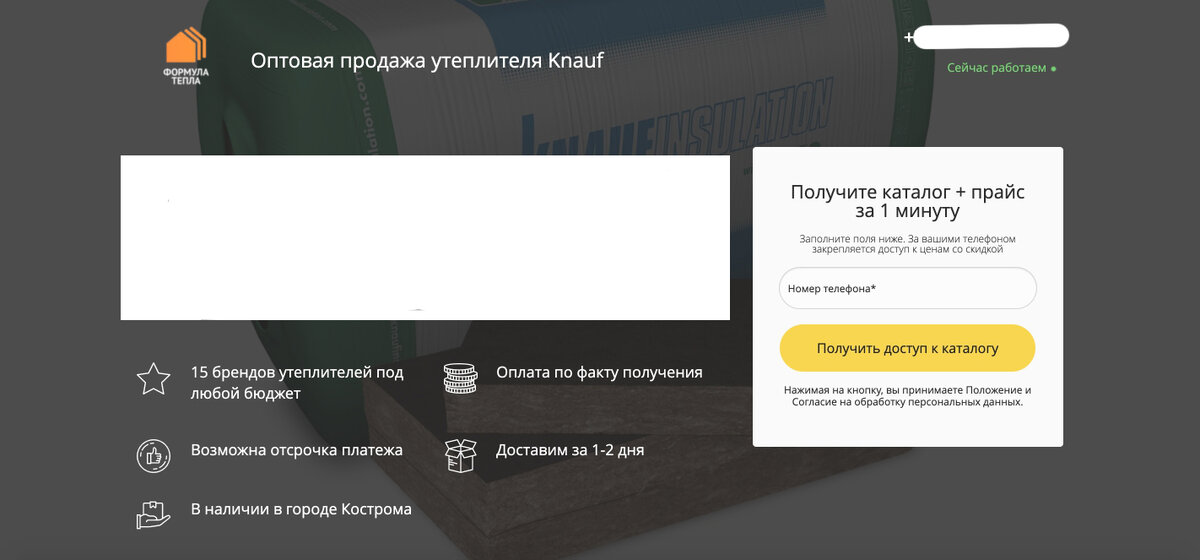Click the hand-holding-box icon beside В наличии
1200x560 pixels.
tap(153, 513)
